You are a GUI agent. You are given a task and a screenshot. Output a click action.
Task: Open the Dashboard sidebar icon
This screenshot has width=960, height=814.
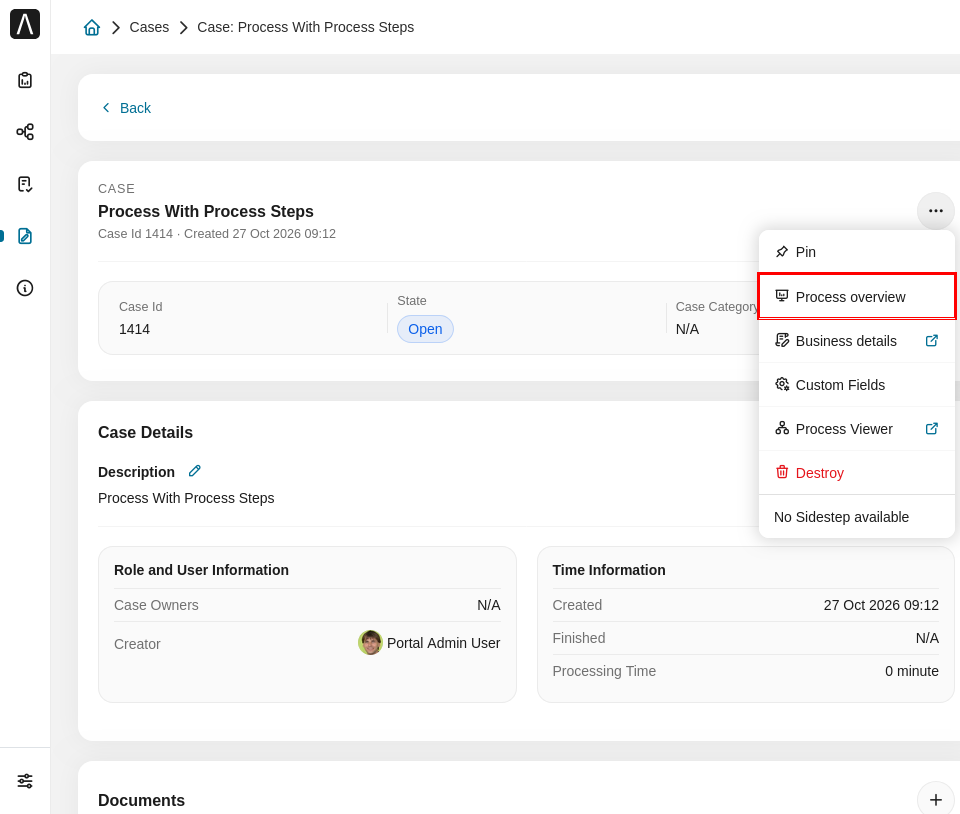pos(25,80)
